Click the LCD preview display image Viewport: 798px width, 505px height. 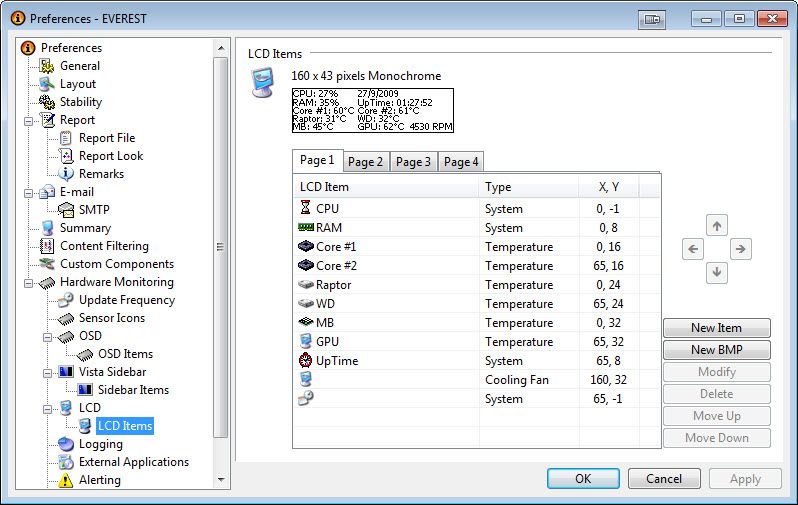click(373, 110)
